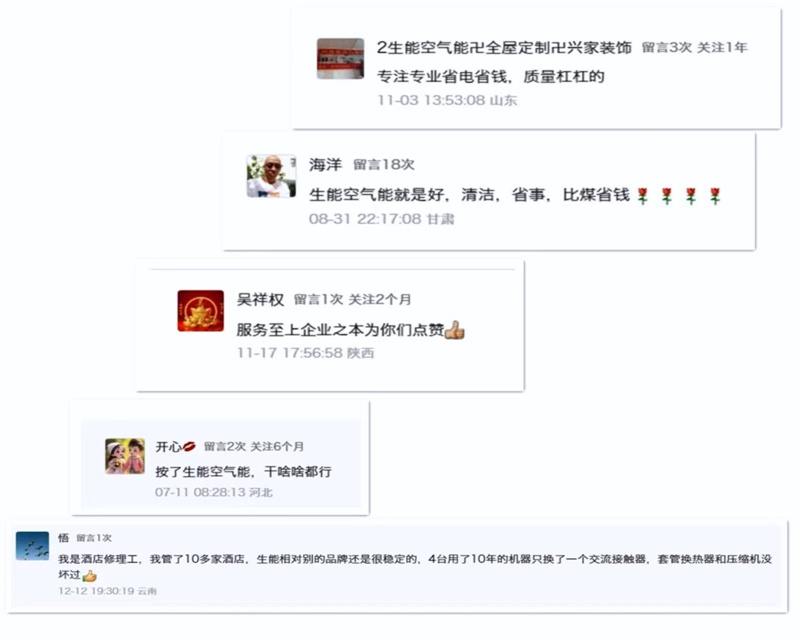Select comment text 按了生能空气能，干啥啥都行
This screenshot has height=640, width=800.
click(243, 471)
